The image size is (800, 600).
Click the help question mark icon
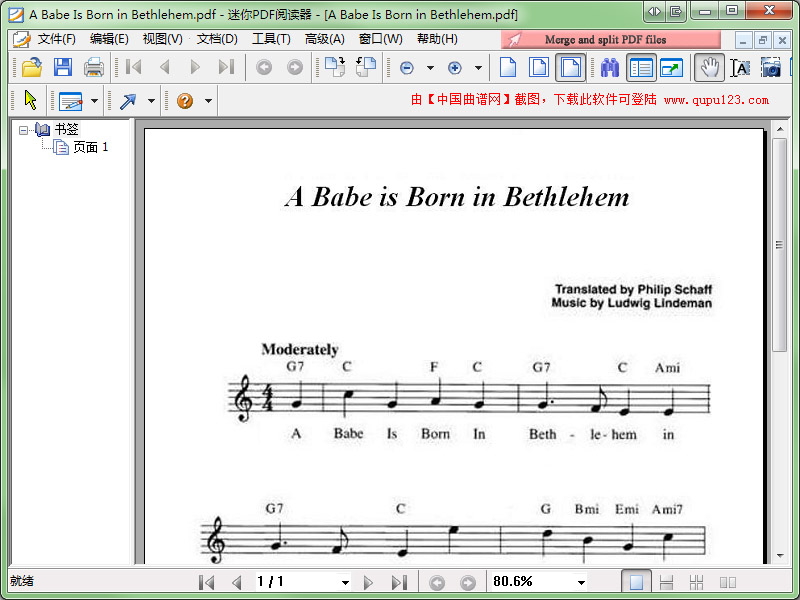(x=185, y=101)
